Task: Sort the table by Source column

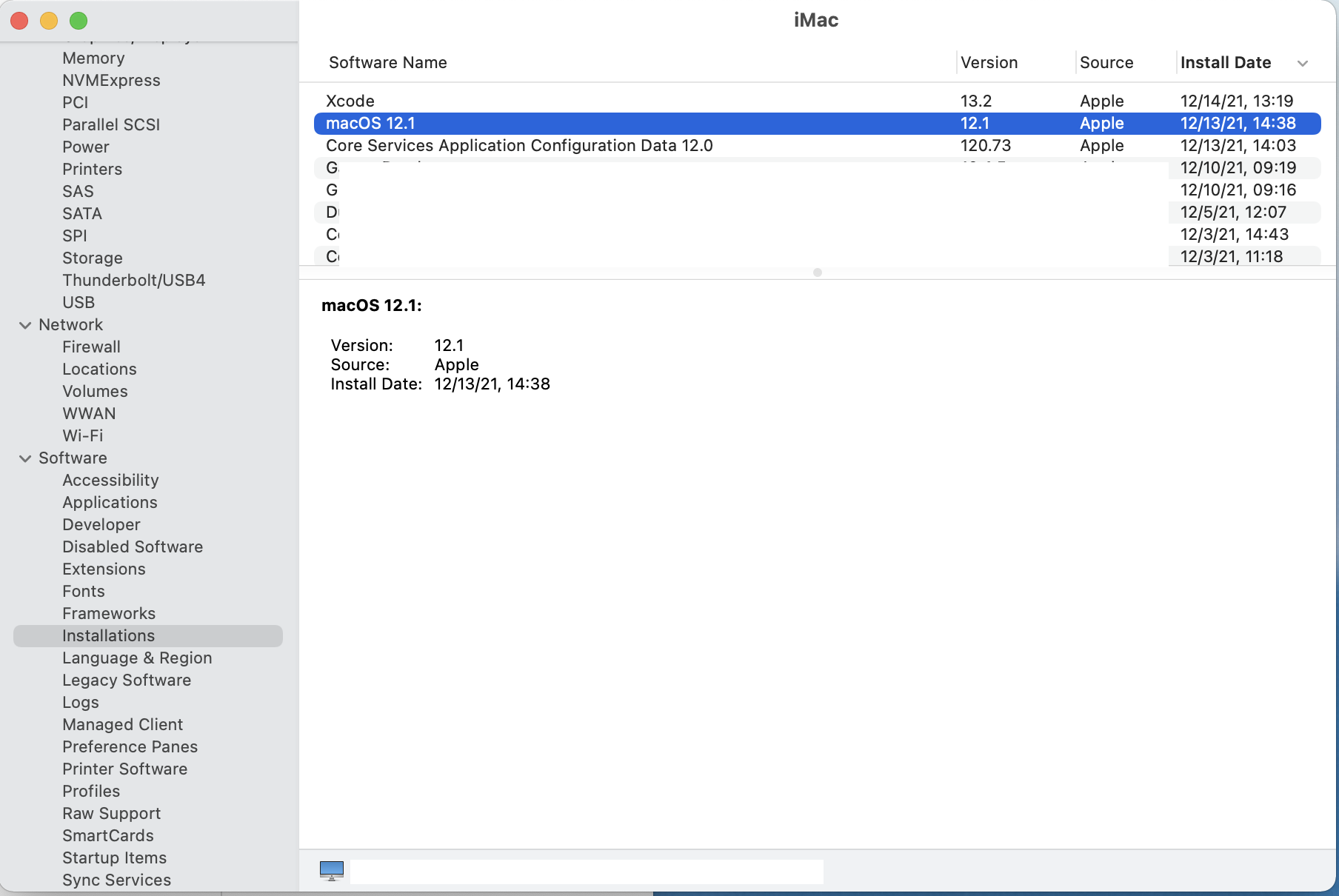Action: click(1106, 63)
